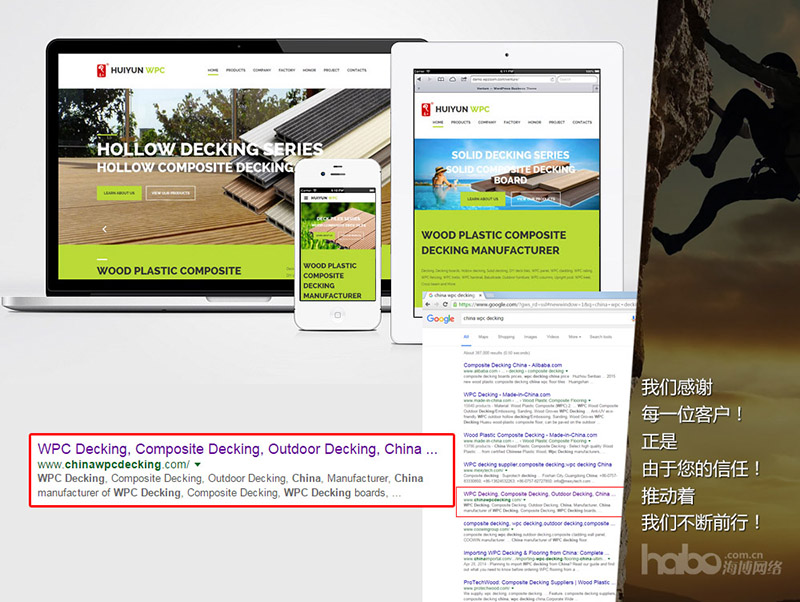Open the Search tools menu on Google
The width and height of the screenshot is (800, 602).
coord(602,337)
